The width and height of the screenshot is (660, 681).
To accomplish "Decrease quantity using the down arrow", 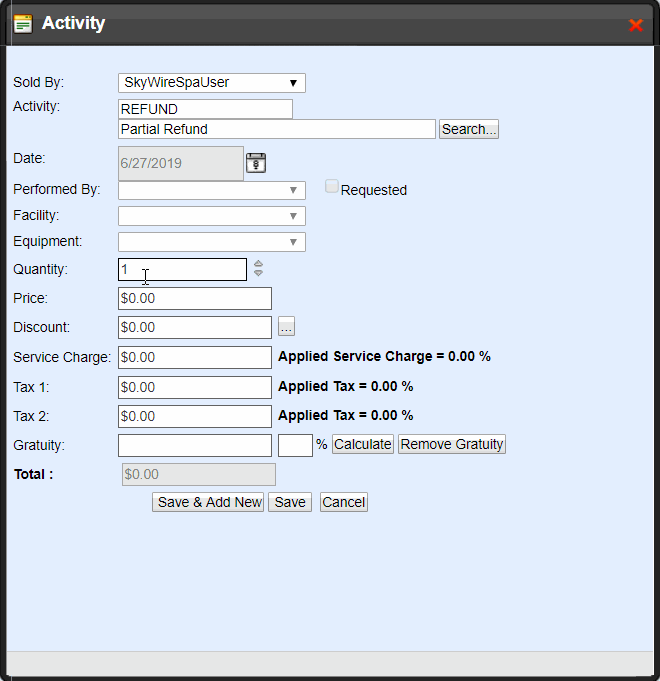I will pyautogui.click(x=258, y=273).
